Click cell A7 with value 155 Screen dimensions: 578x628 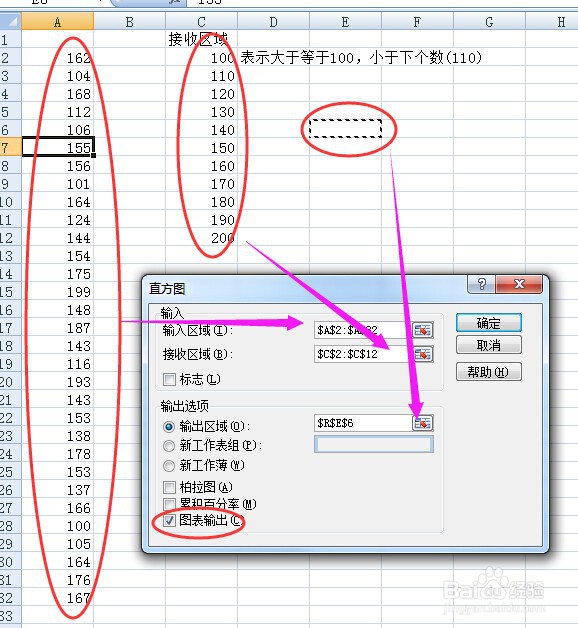57,147
